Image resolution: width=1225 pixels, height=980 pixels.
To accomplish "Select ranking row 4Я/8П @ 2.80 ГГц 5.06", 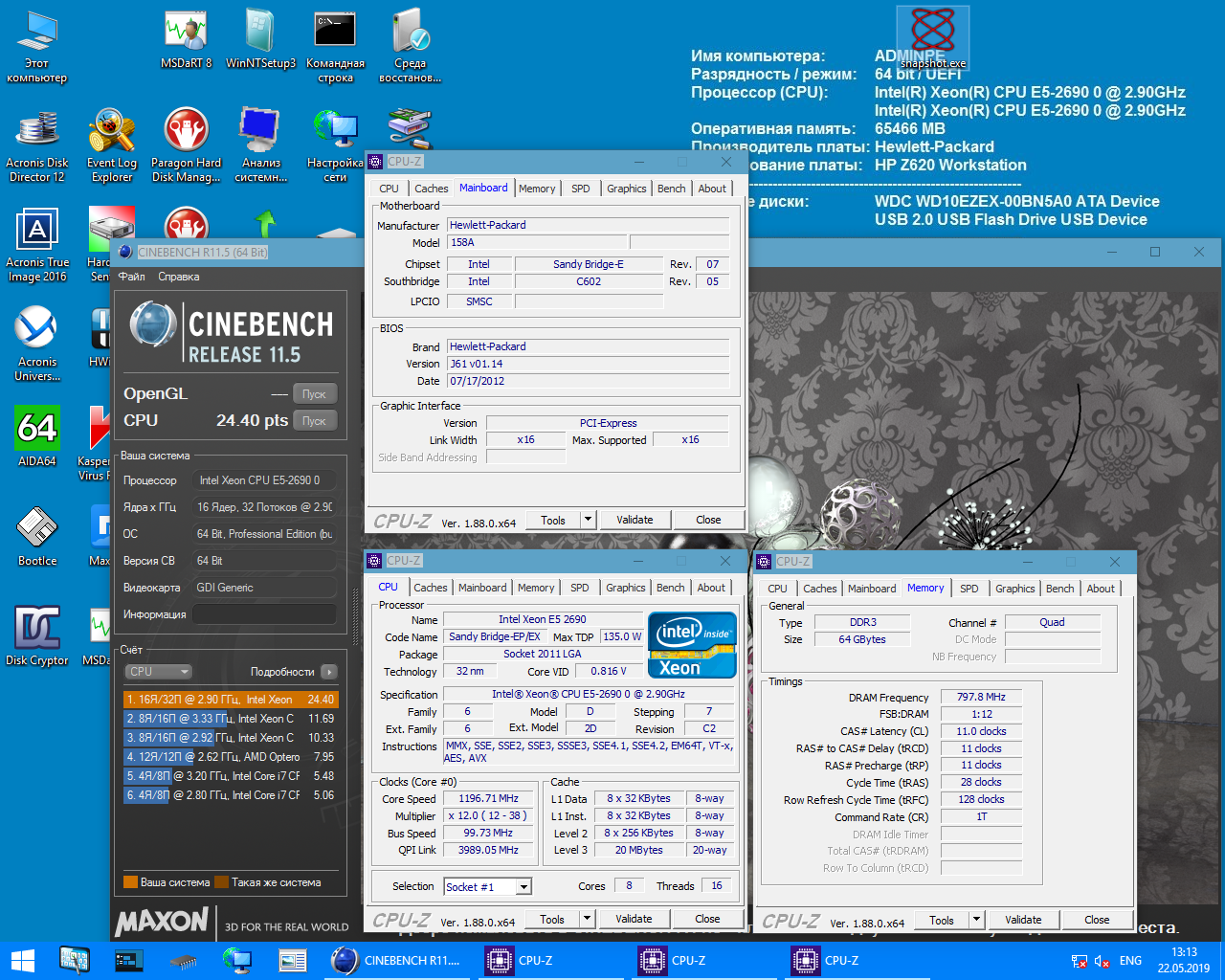I will coord(230,795).
